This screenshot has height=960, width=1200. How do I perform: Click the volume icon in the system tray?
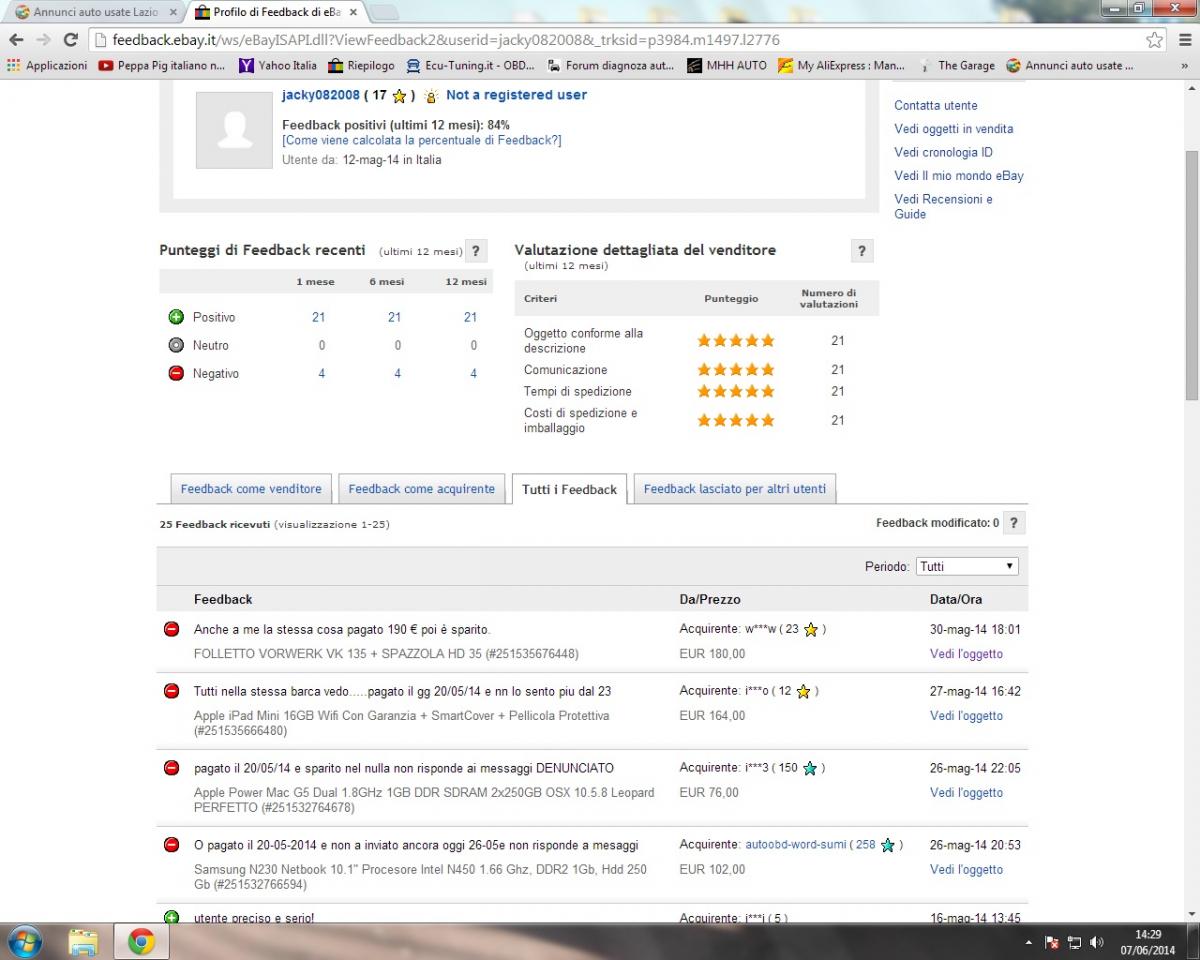[x=1096, y=942]
